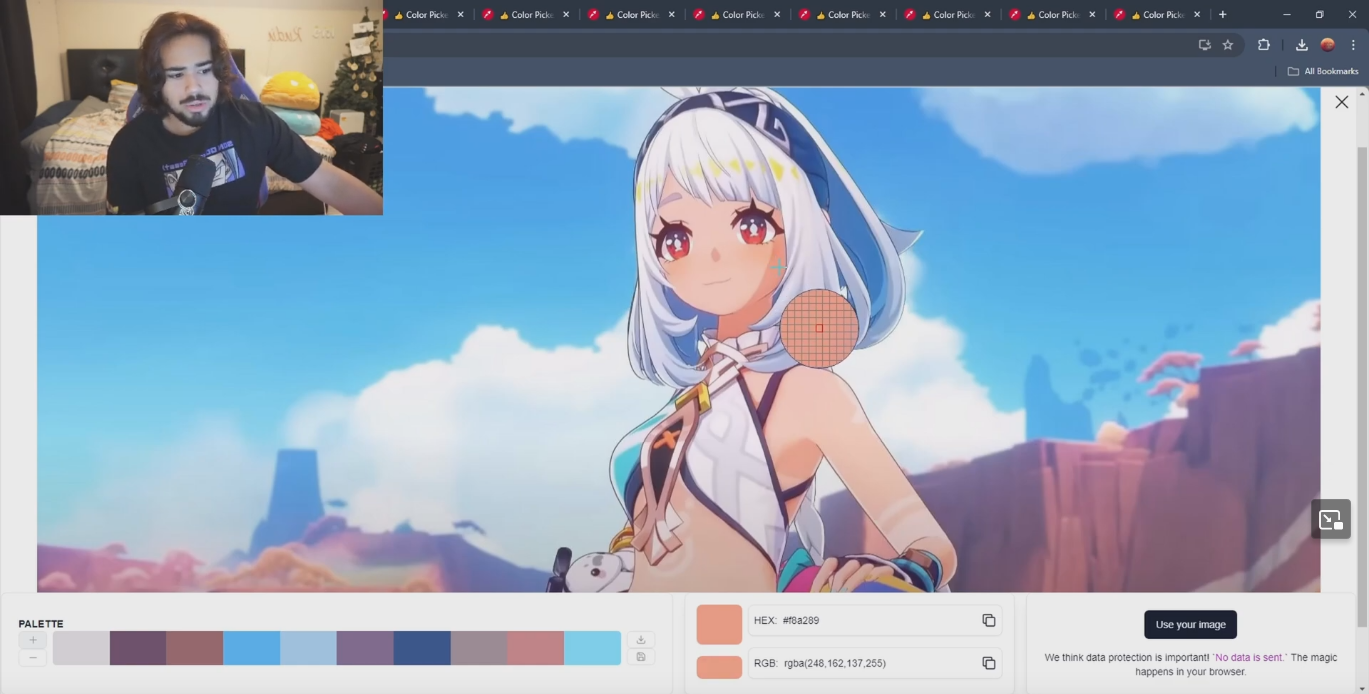
Task: Select the navy blue palette swatch
Action: pos(422,648)
